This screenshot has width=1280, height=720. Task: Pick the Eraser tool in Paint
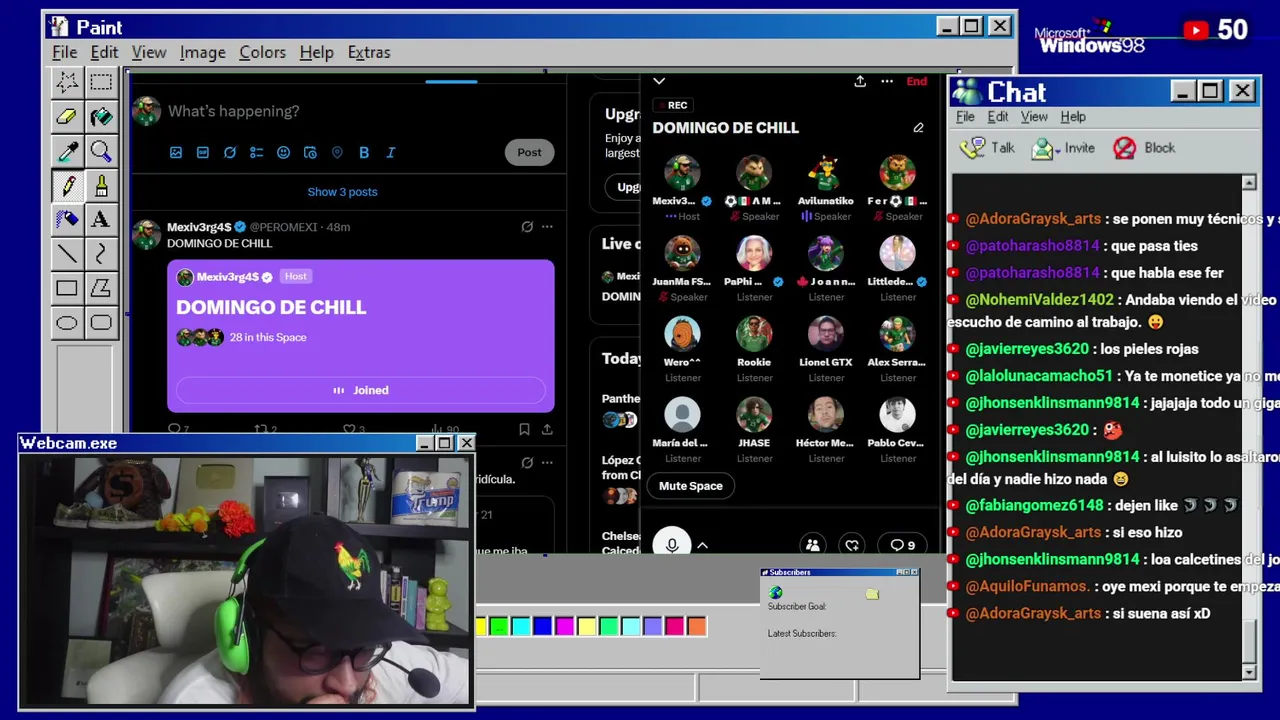[x=67, y=116]
